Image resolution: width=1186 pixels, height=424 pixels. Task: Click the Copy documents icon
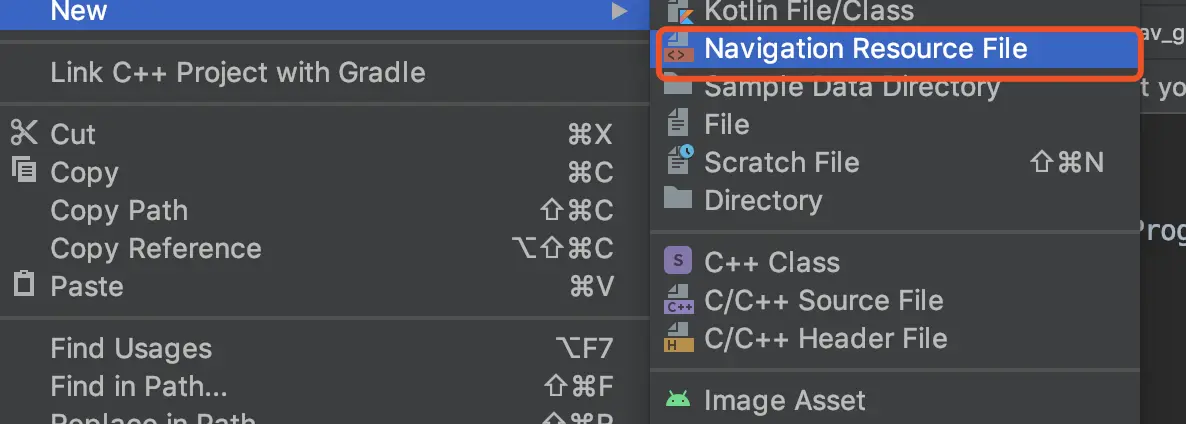pos(24,171)
